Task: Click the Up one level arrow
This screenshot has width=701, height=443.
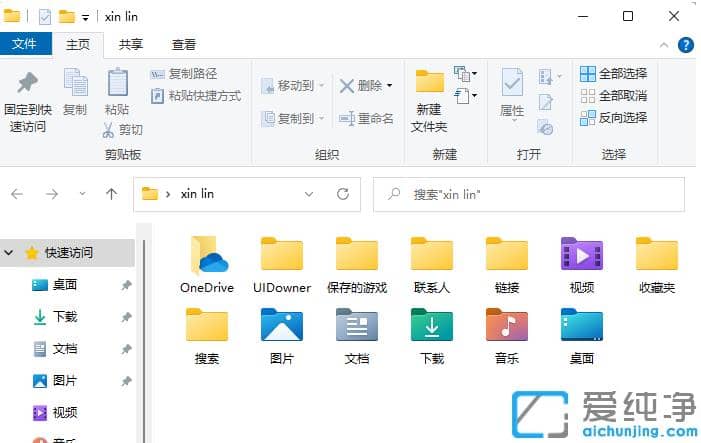Action: 111,194
